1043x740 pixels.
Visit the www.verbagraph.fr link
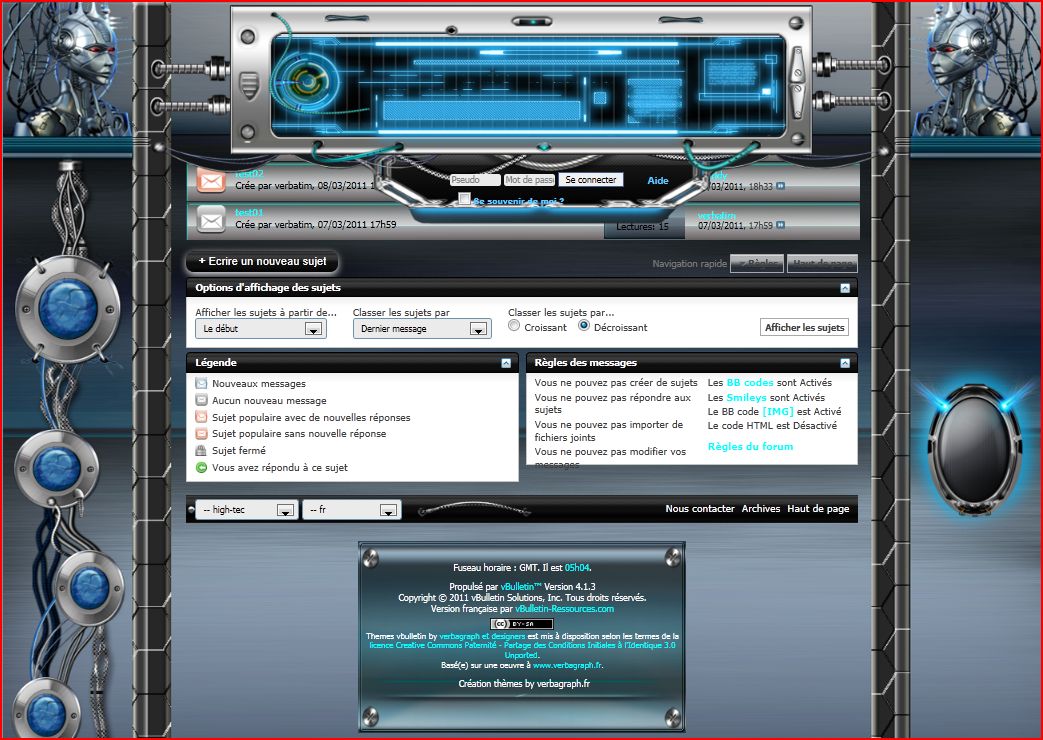(567, 665)
